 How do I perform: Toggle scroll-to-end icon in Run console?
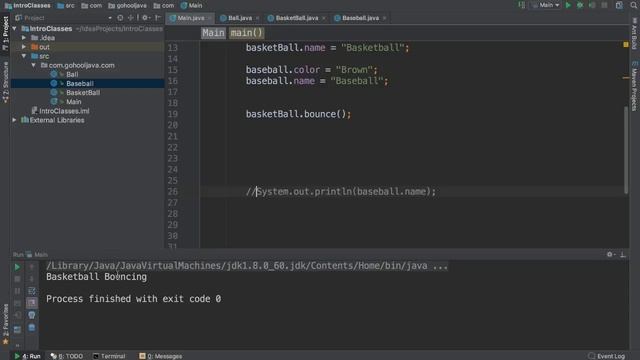point(31,303)
